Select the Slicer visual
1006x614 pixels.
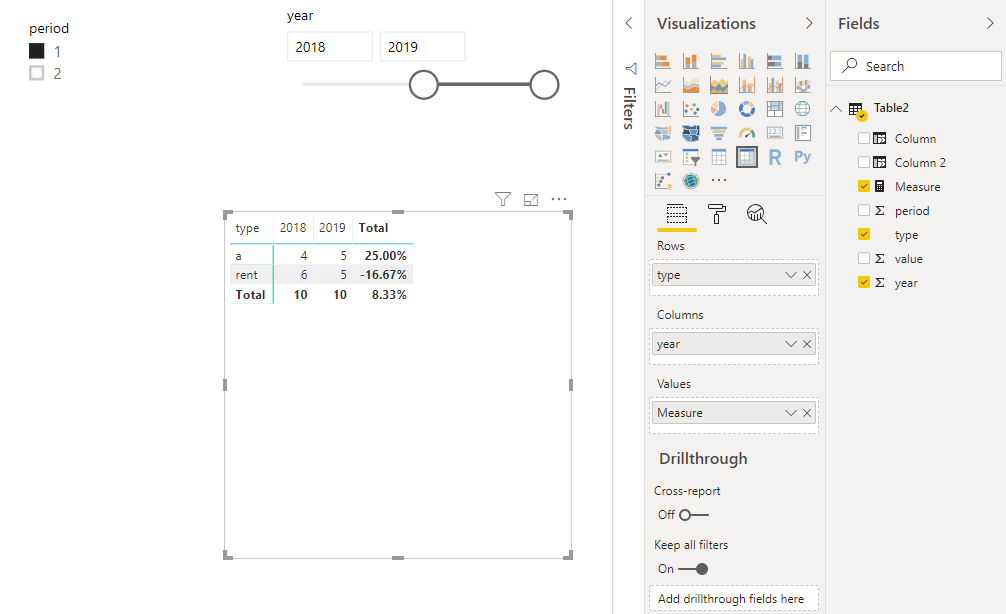tap(691, 157)
